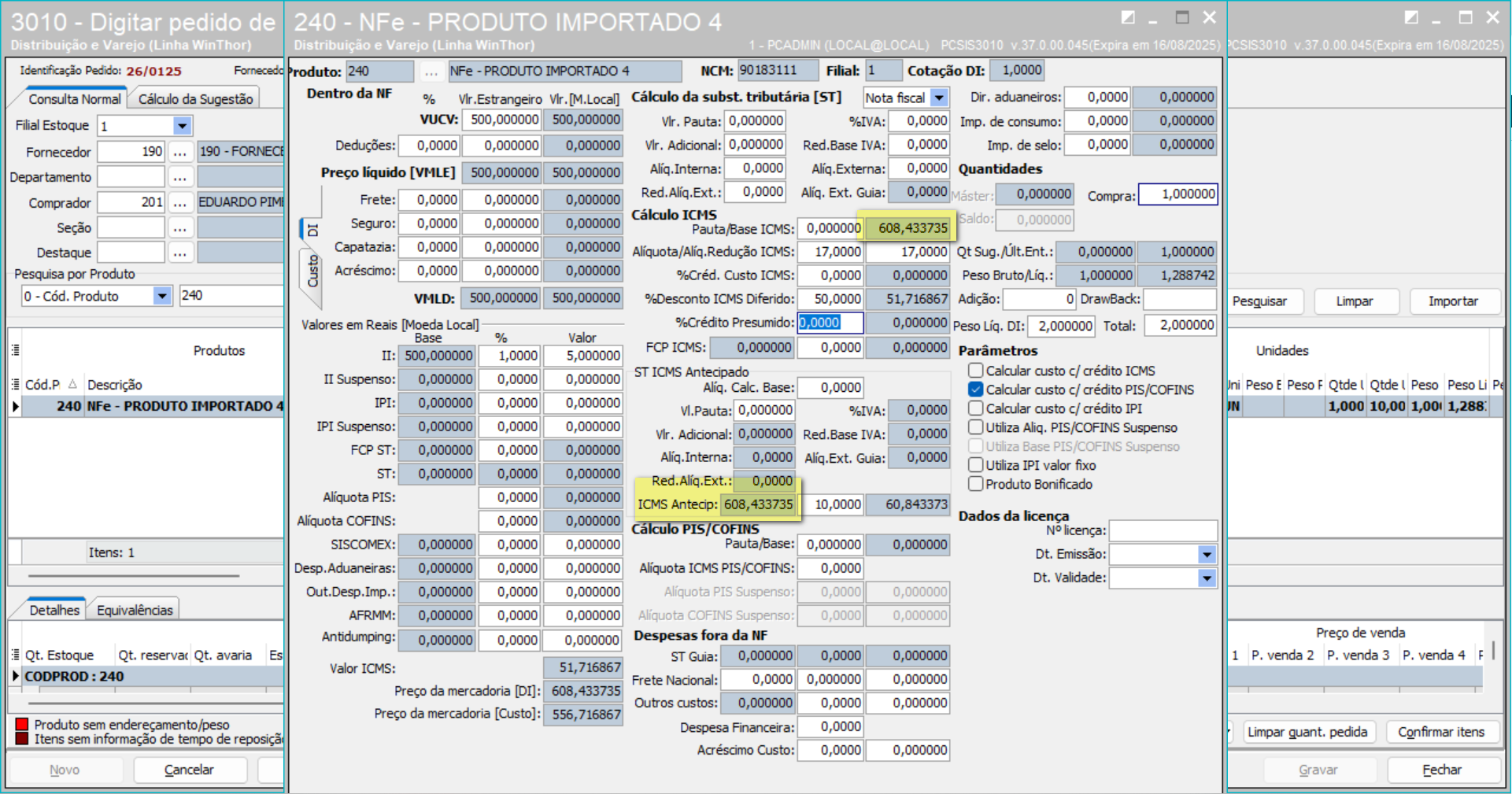The image size is (1512, 794).
Task: Open Fornecedor lookup ellipsis button
Action: [180, 152]
